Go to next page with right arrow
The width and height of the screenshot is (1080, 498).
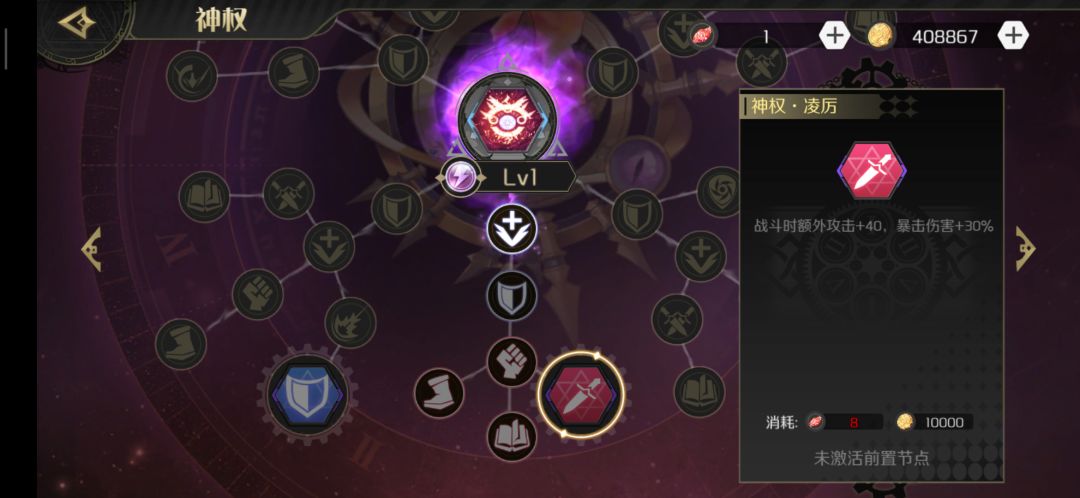click(x=1026, y=249)
